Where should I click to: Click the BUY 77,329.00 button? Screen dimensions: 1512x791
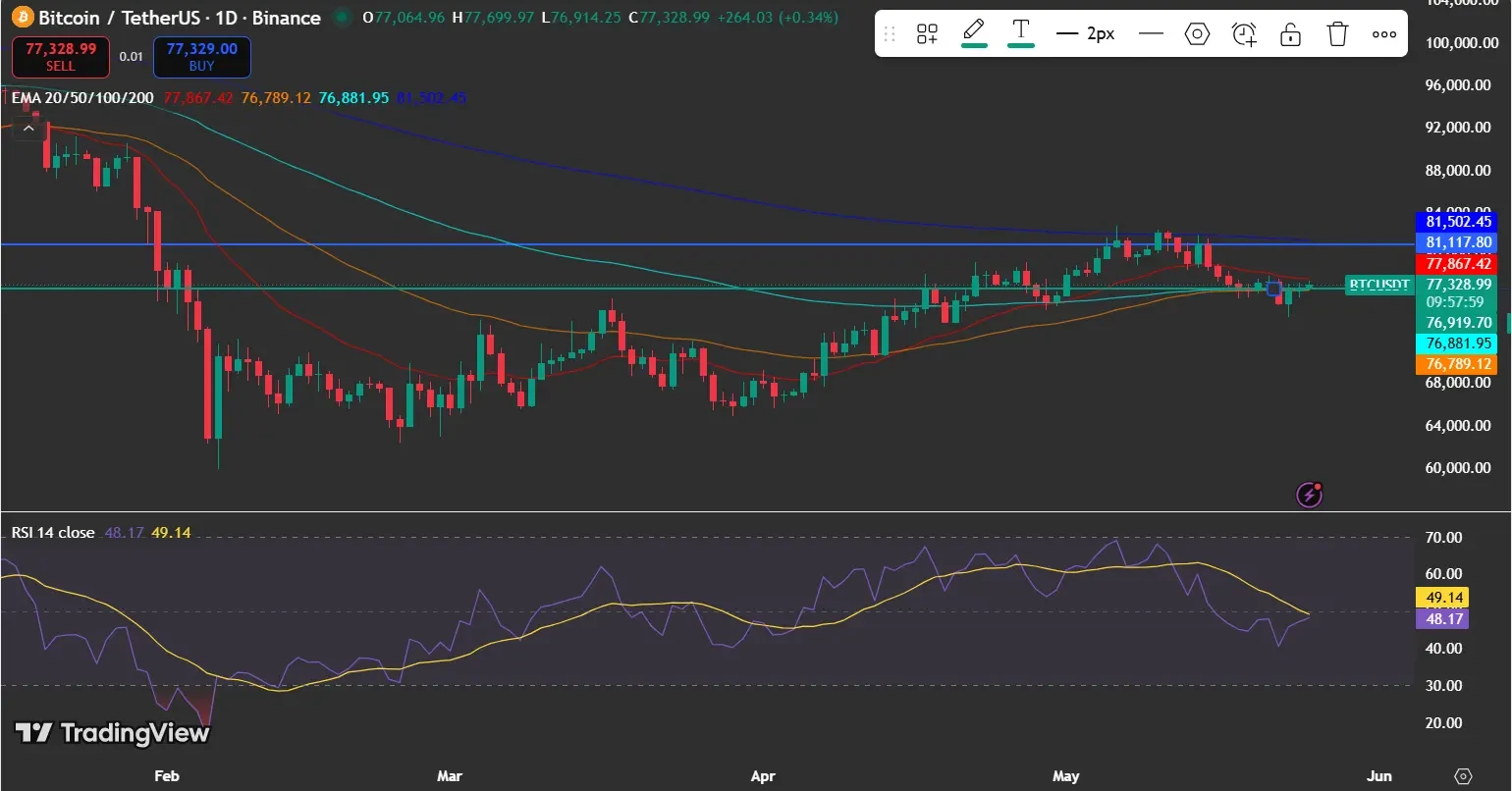[201, 57]
